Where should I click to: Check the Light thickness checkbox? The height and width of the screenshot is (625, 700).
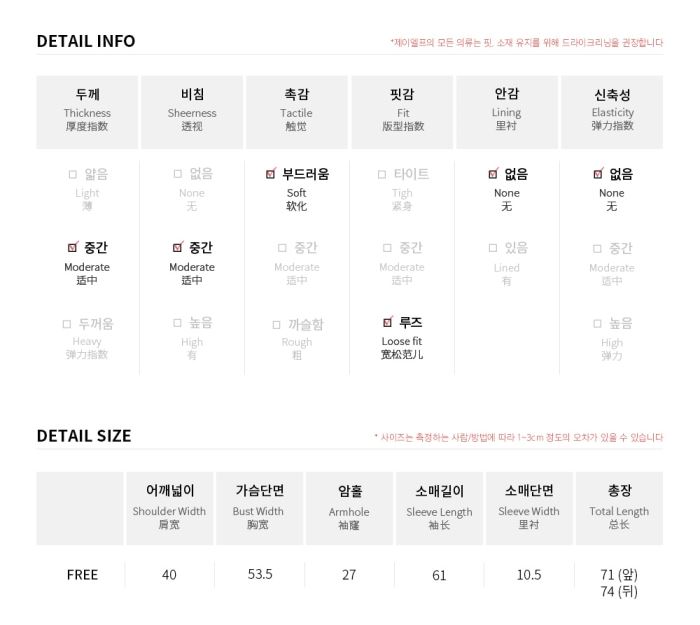73,174
